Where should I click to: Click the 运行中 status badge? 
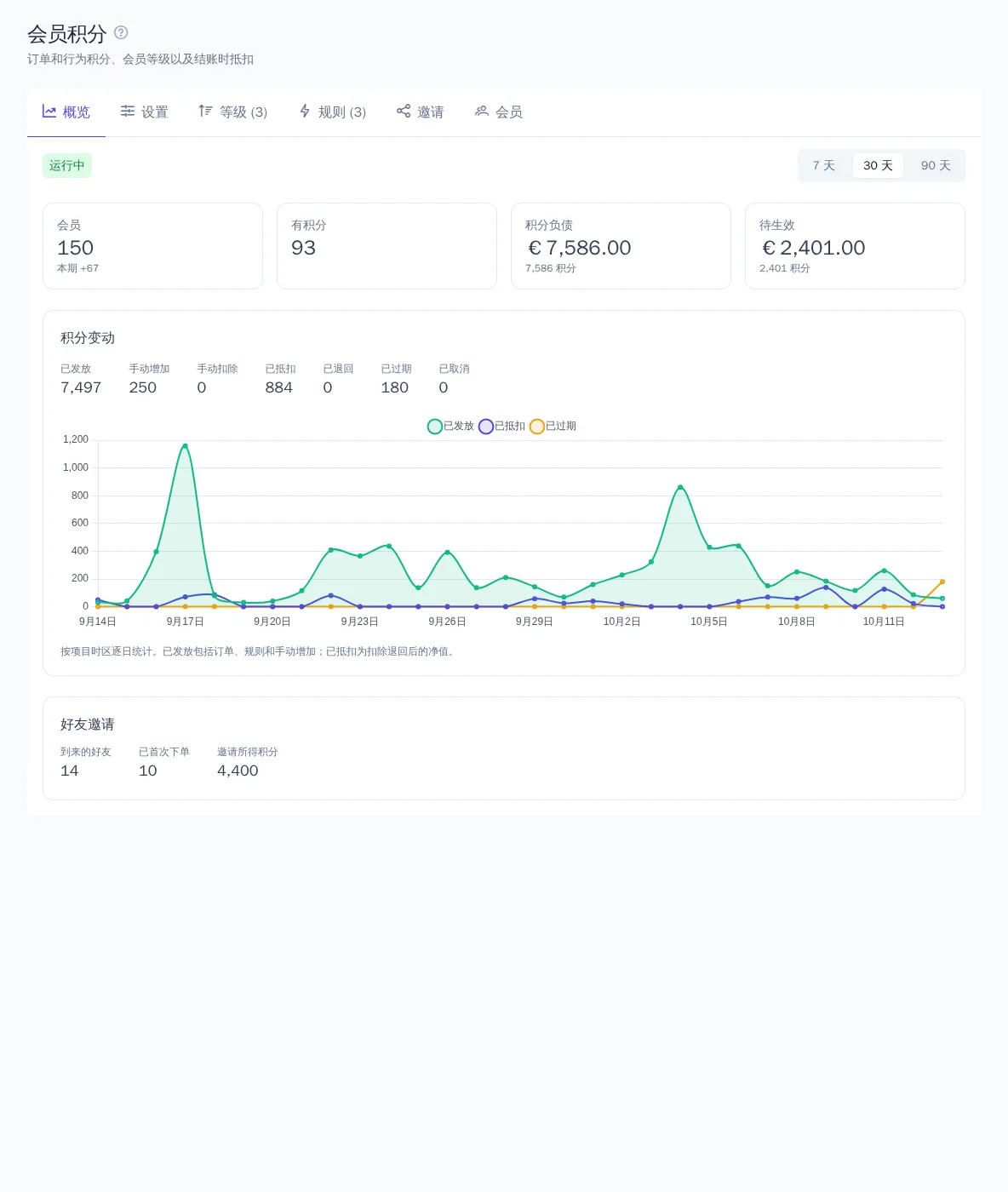67,166
